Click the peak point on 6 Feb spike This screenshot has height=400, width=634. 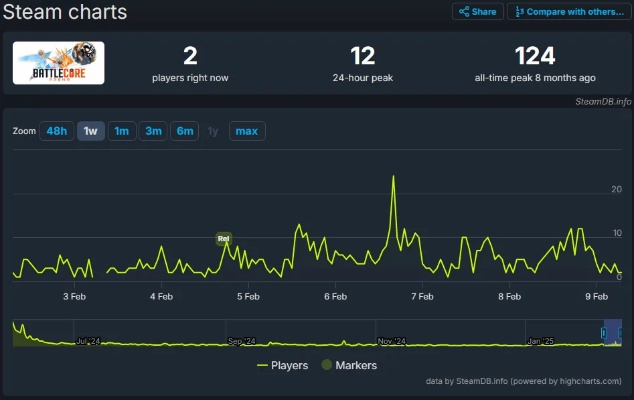point(393,177)
